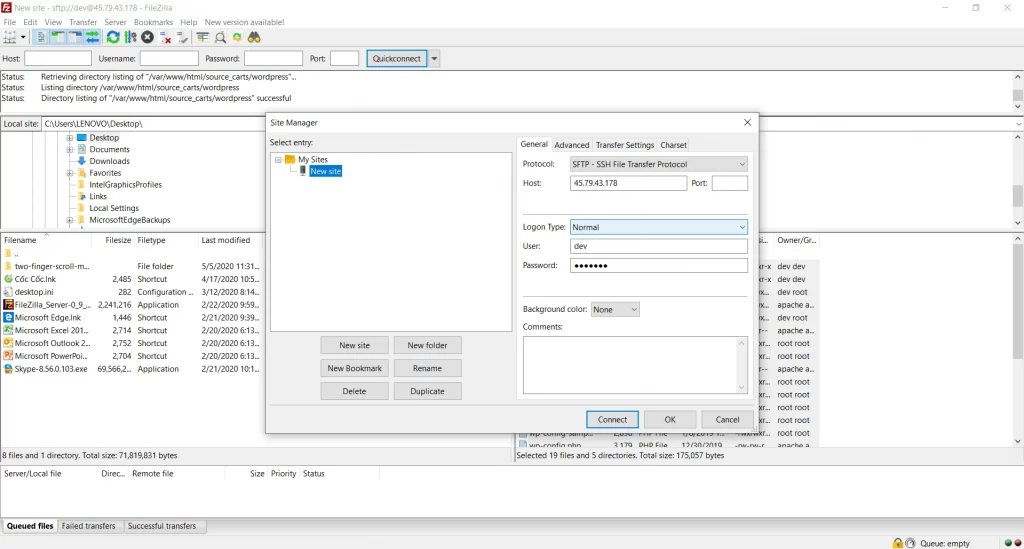Screen dimensions: 1024x549
Task: Click the Cancel button in Site Manager
Action: coord(727,420)
